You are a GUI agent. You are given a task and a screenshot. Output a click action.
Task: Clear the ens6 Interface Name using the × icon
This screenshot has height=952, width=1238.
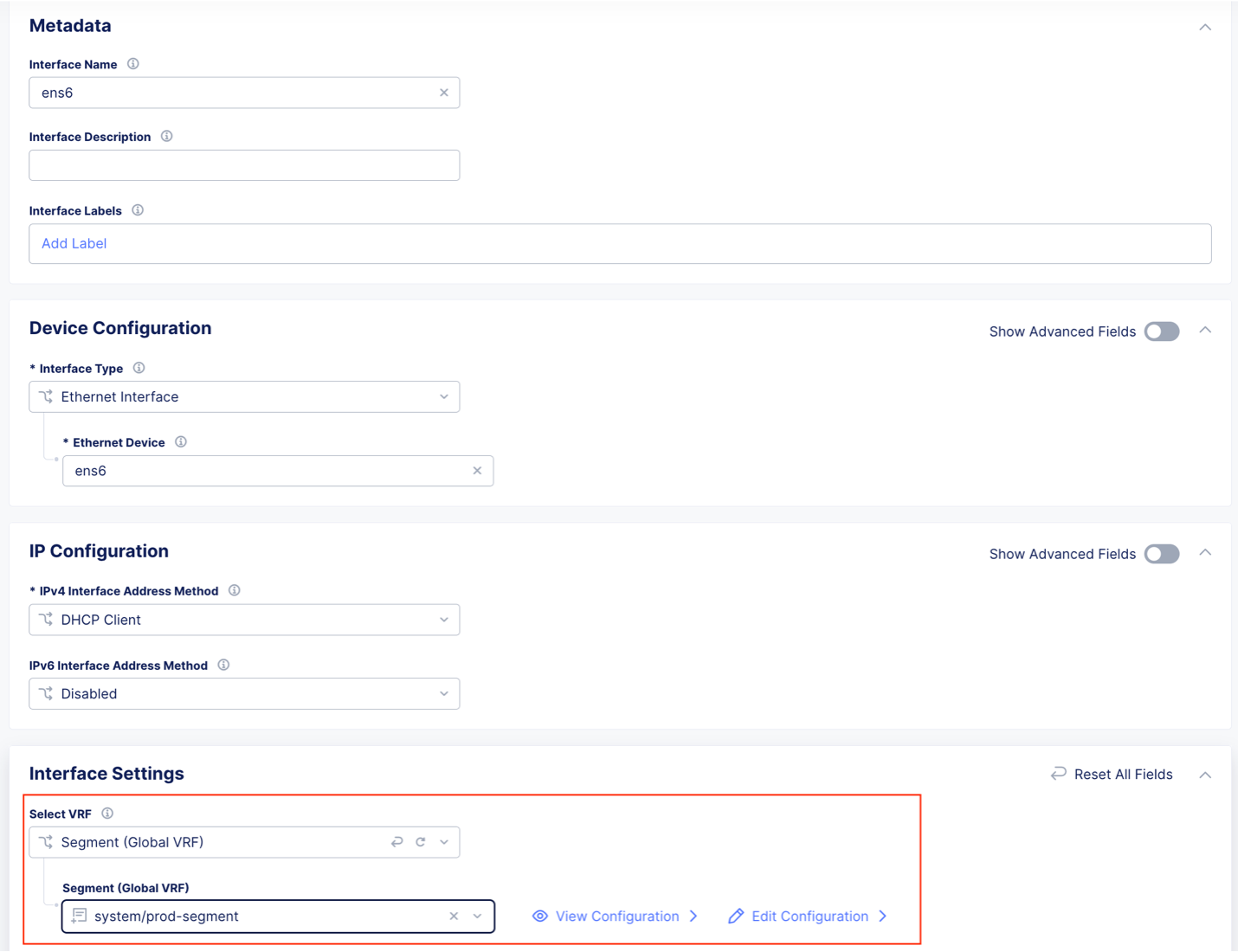(444, 93)
